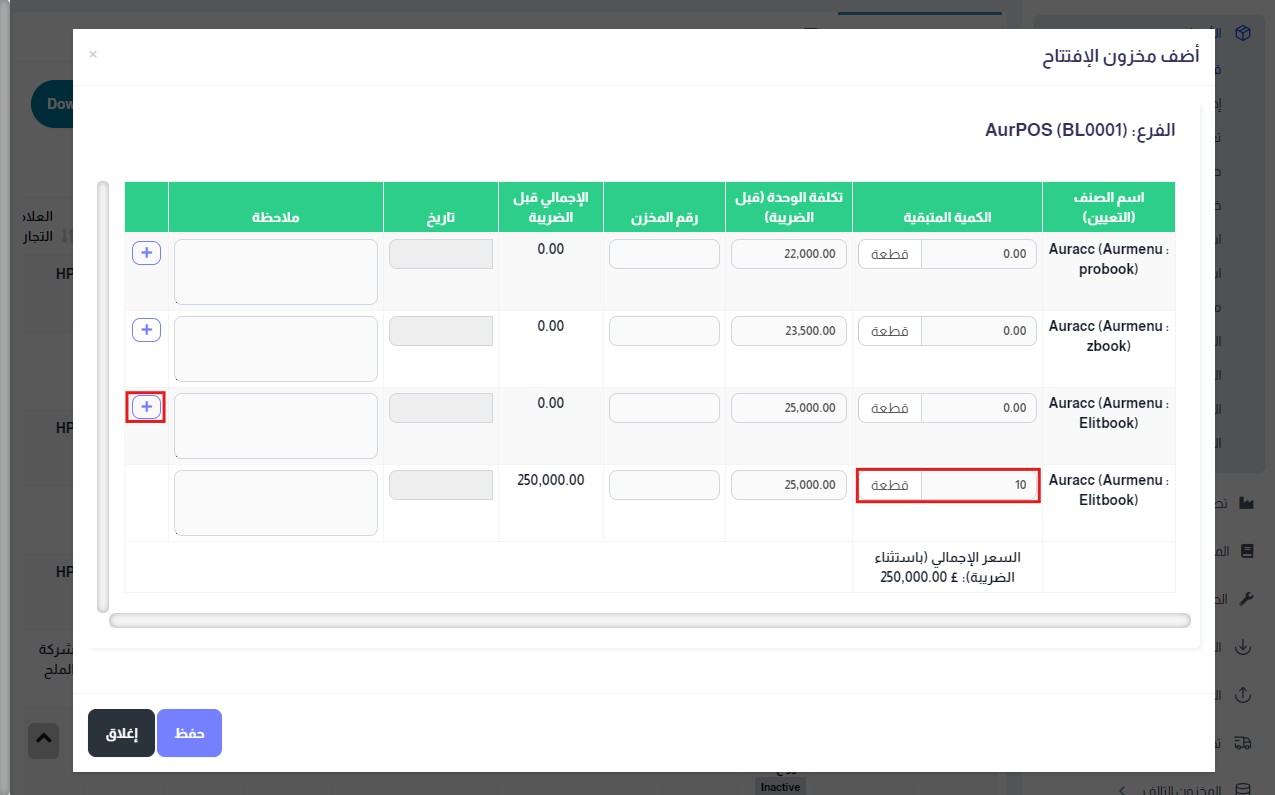Click the Aurmenu zbook item name

(1109, 337)
